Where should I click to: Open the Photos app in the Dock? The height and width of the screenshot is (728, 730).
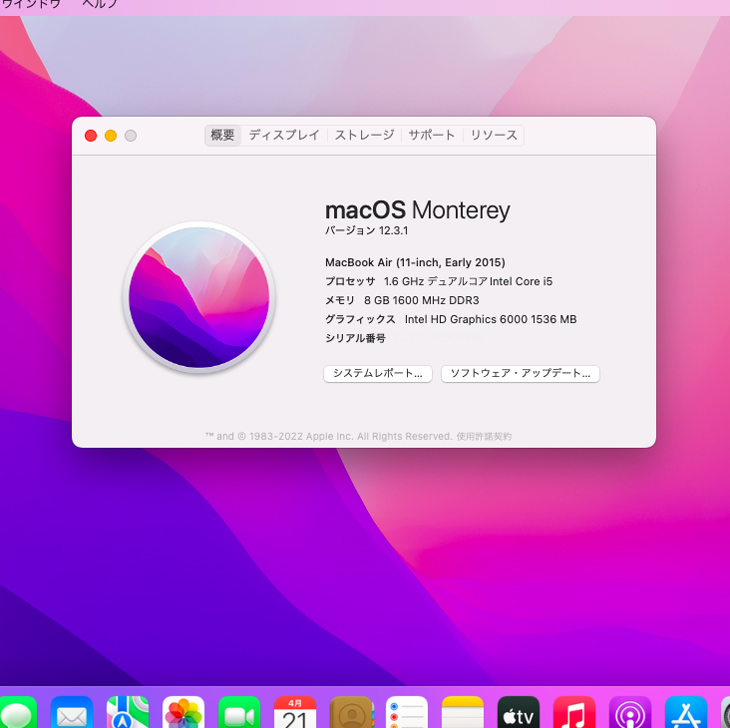(183, 713)
